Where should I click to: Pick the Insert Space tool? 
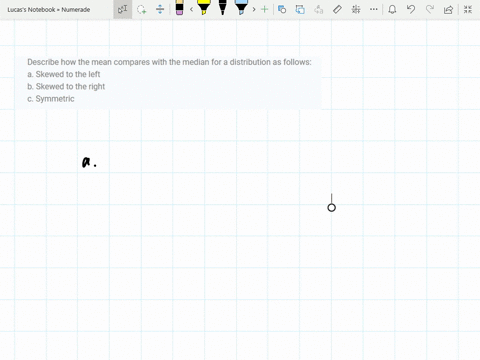[160, 9]
